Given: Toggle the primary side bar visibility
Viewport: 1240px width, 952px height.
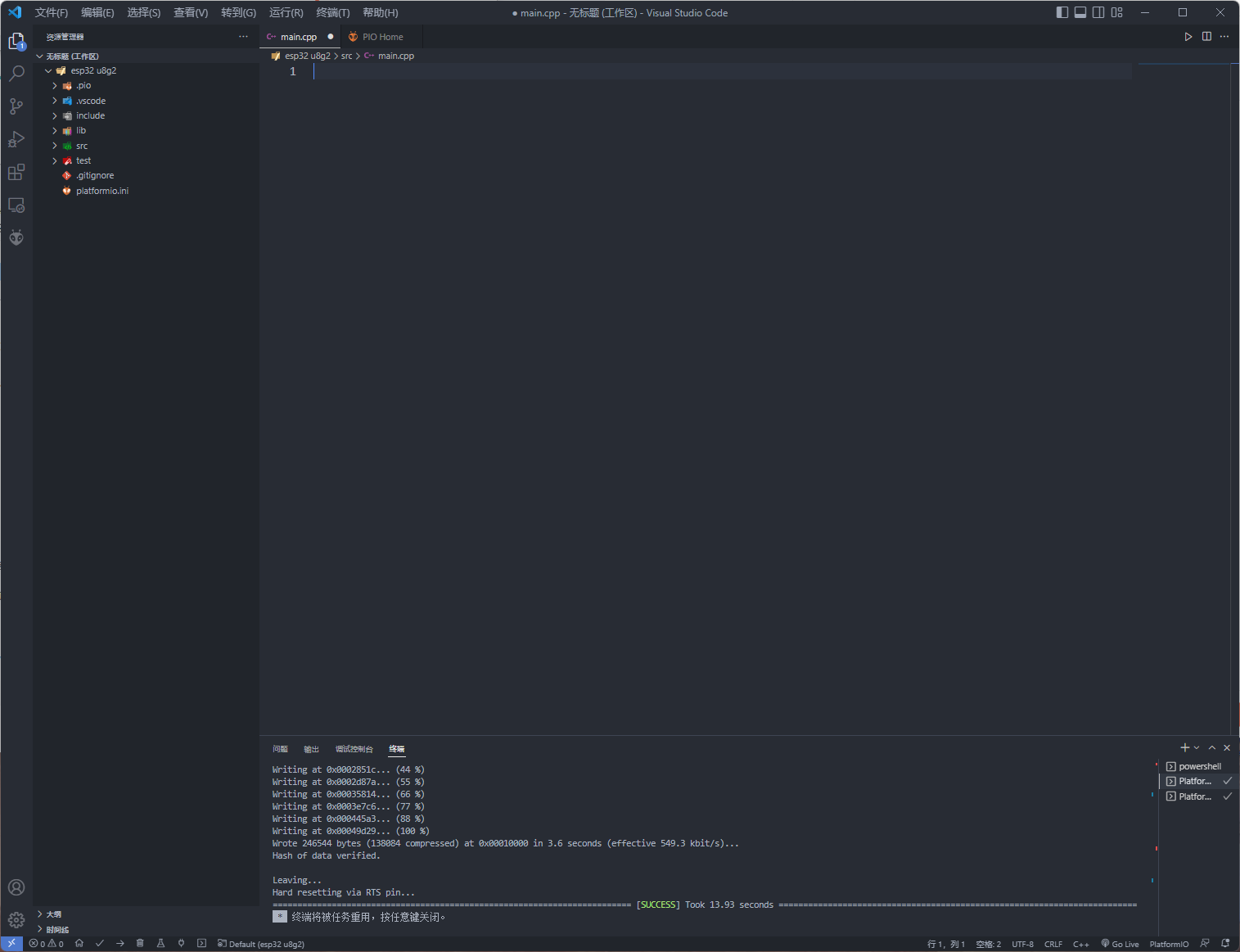Looking at the screenshot, I should [x=1062, y=12].
